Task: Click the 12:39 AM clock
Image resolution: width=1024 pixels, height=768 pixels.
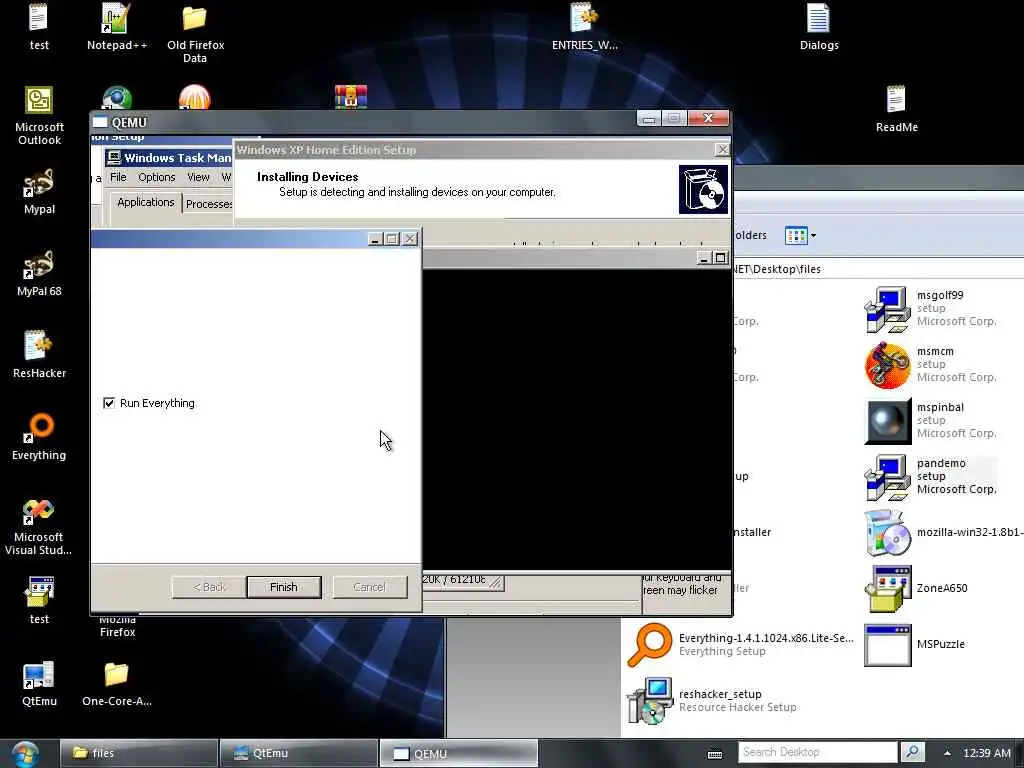Action: click(x=987, y=753)
